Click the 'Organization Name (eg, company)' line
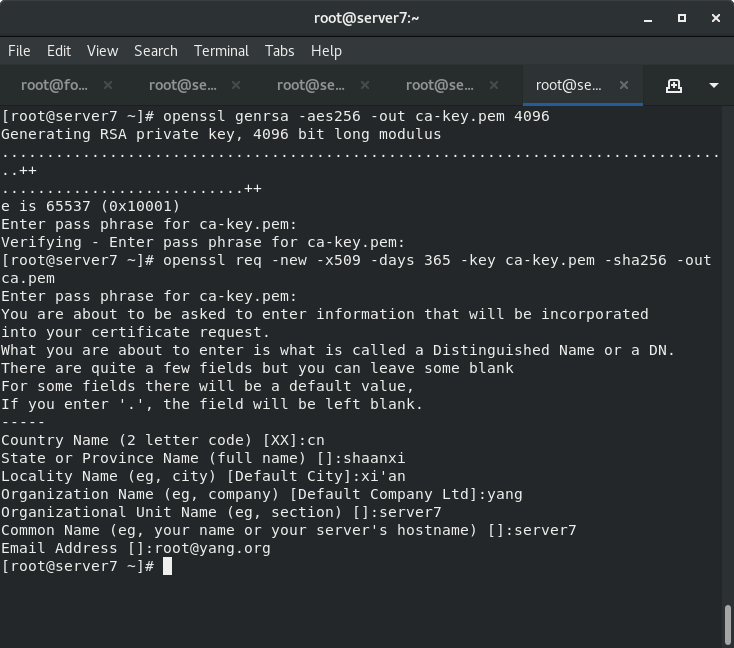 tap(262, 494)
